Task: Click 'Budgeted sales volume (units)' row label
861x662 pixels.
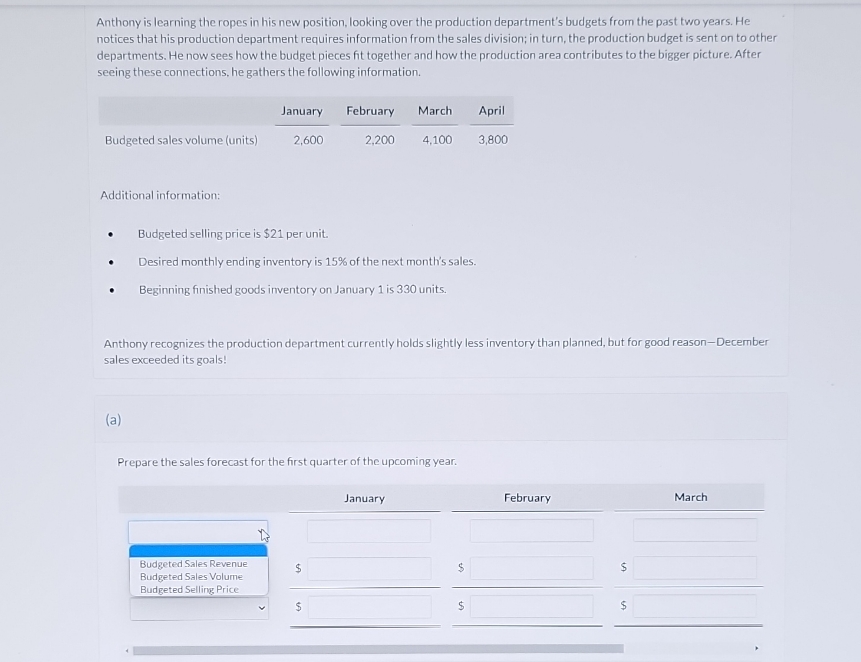Action: (x=181, y=141)
